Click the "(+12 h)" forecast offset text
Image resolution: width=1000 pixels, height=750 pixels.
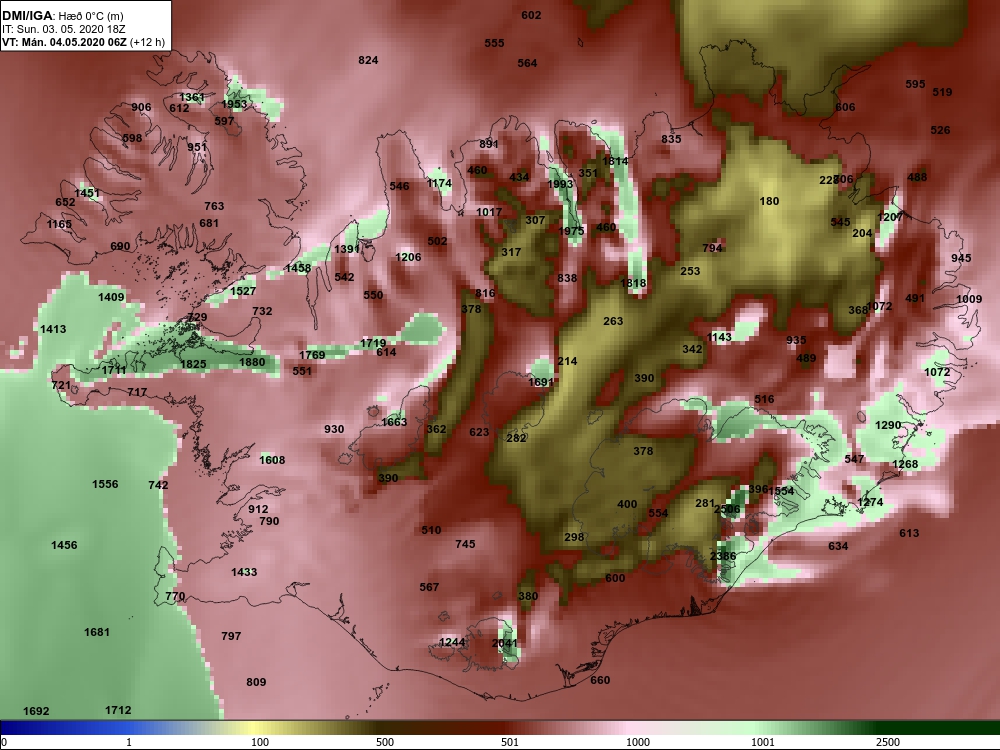tap(147, 42)
